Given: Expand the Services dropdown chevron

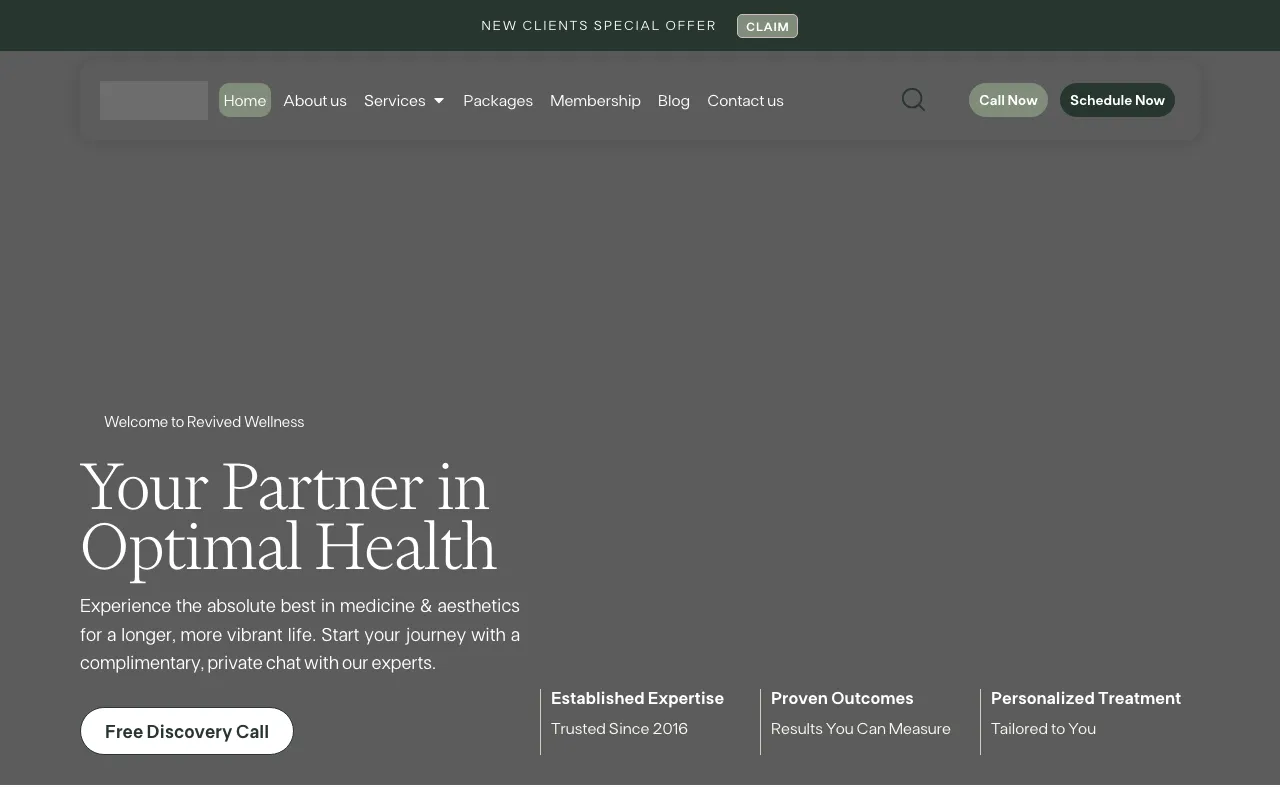Looking at the screenshot, I should click(x=438, y=100).
